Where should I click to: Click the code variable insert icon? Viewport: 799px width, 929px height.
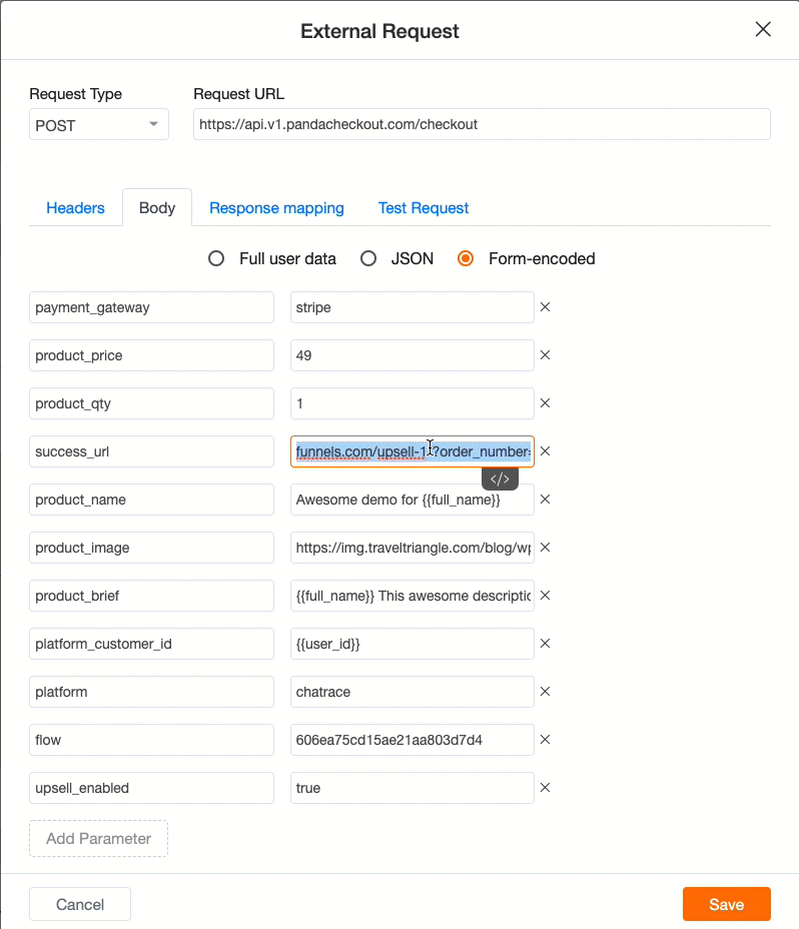[500, 479]
